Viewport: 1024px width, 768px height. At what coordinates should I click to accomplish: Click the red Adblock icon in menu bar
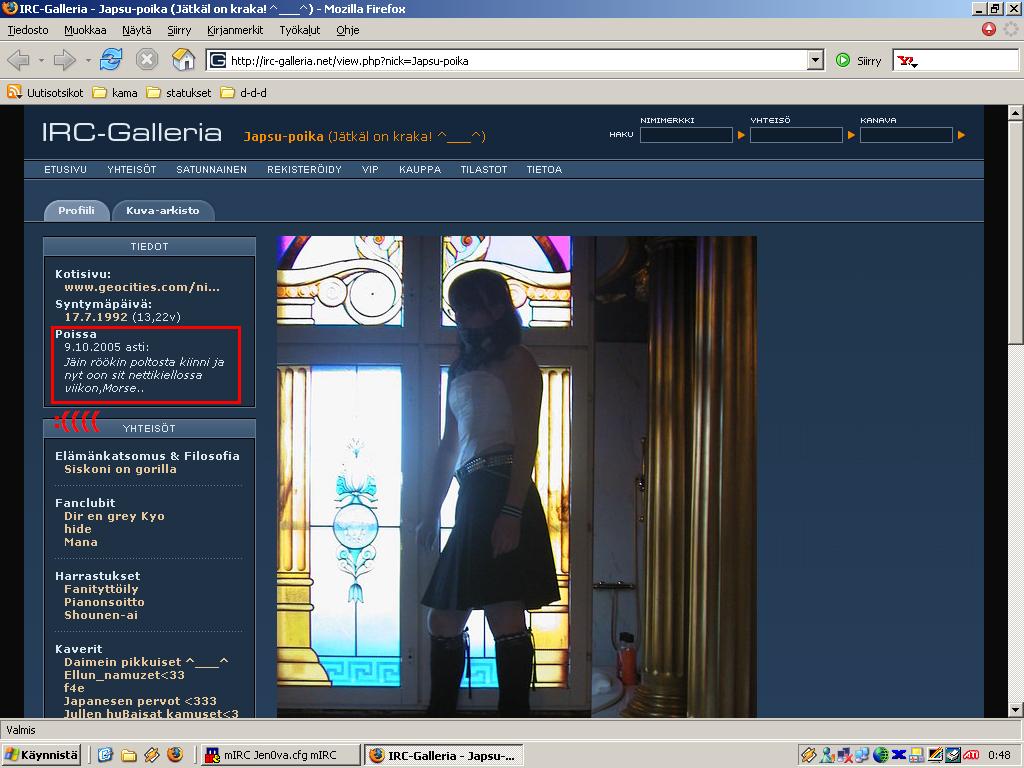pos(989,29)
